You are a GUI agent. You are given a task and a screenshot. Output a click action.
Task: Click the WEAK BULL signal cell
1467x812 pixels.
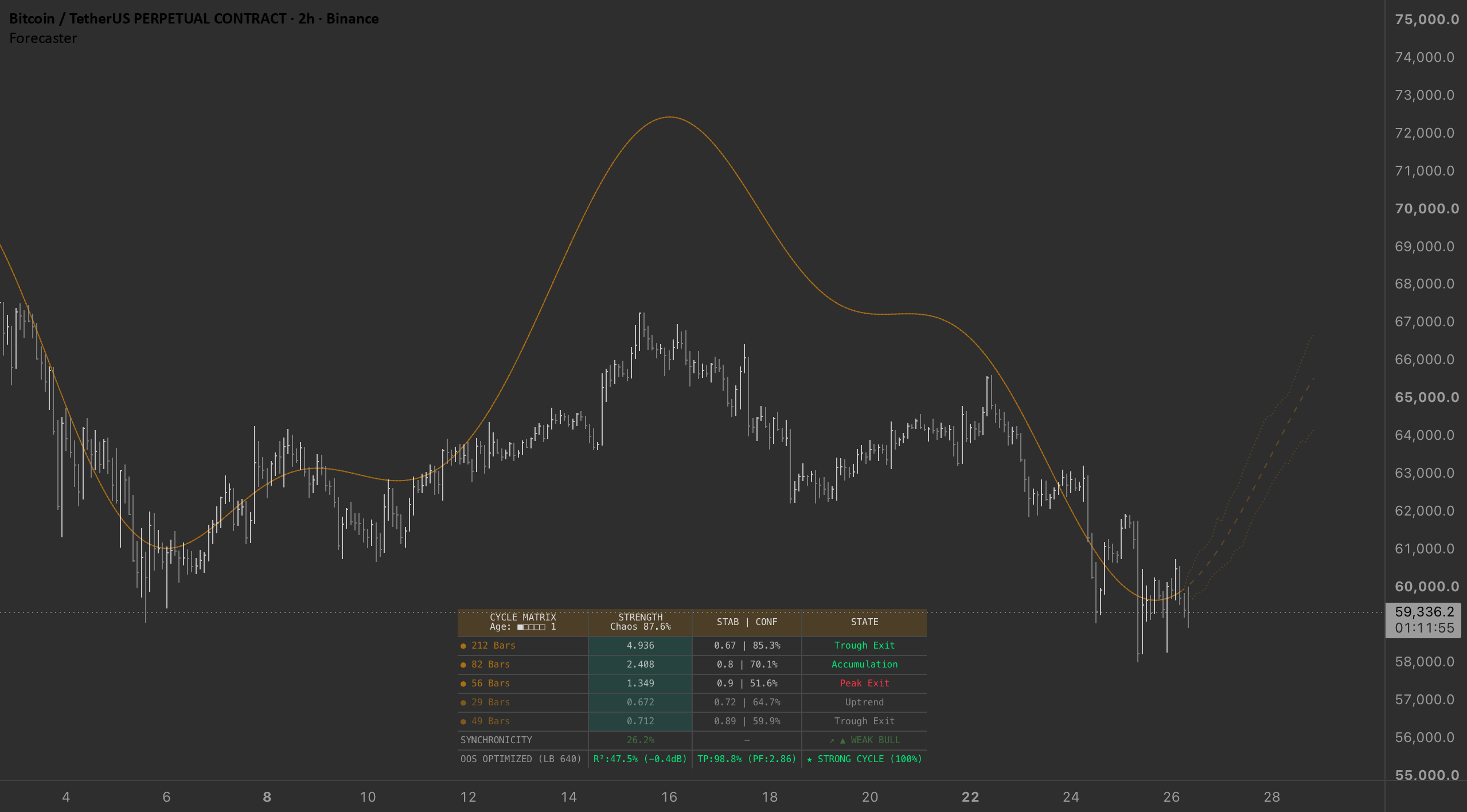864,740
